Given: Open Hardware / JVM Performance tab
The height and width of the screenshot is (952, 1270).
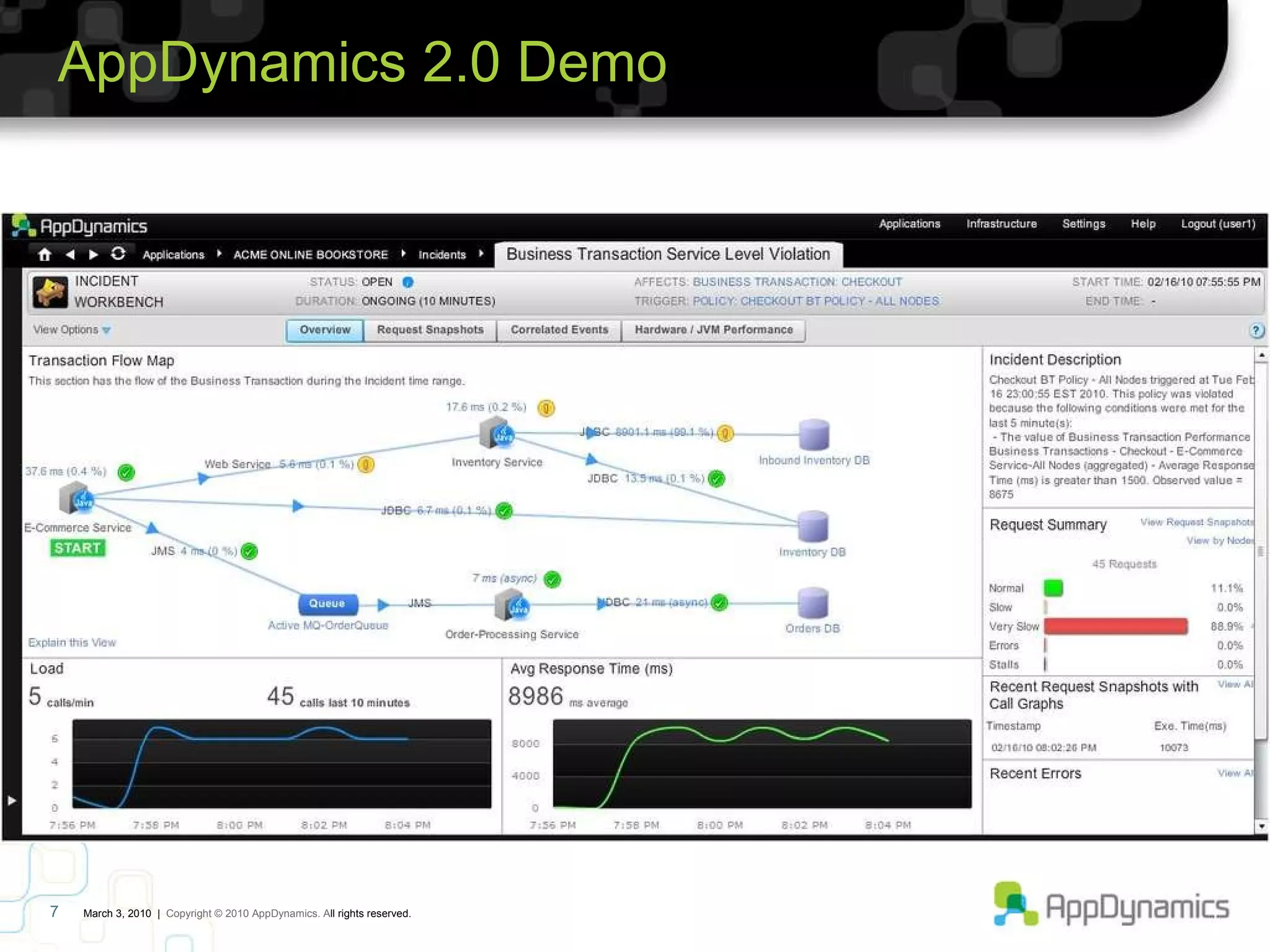Looking at the screenshot, I should (x=714, y=330).
